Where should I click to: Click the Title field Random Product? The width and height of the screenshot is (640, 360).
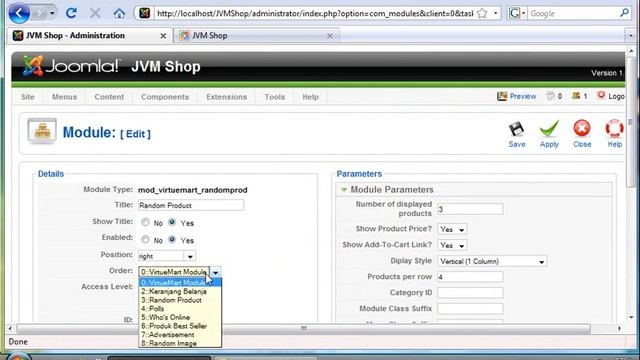coord(191,205)
